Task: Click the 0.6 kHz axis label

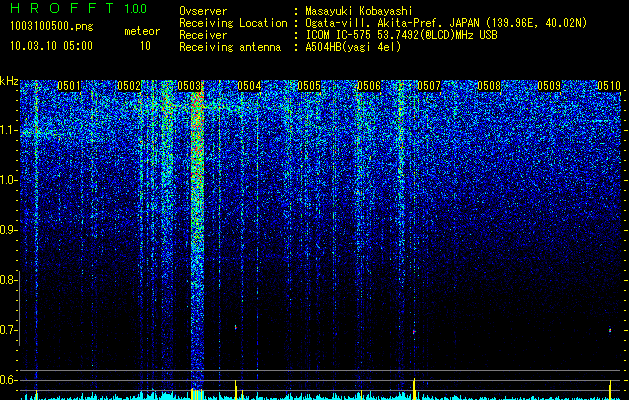Action: [8, 380]
